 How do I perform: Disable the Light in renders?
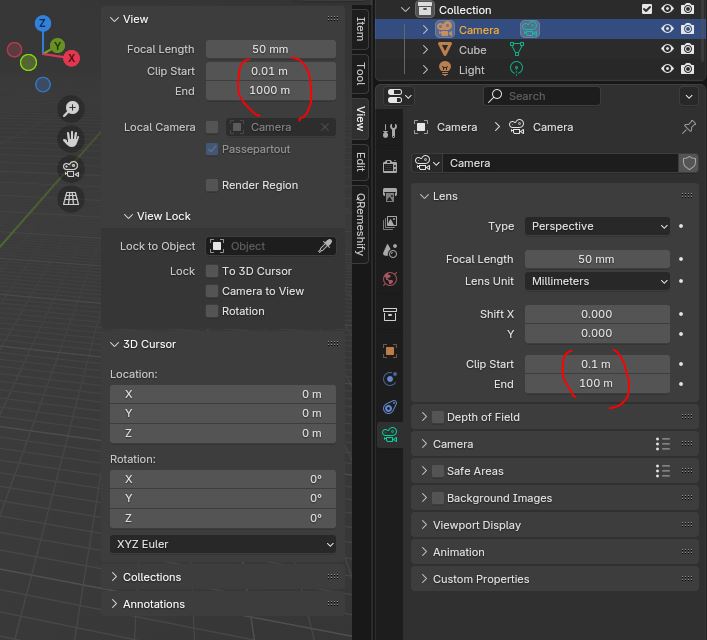click(687, 69)
